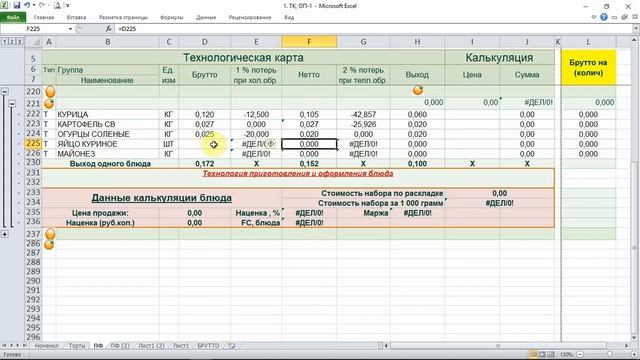640x360 pixels.
Task: Switch to the Вставка ribbon tab
Action: point(76,18)
